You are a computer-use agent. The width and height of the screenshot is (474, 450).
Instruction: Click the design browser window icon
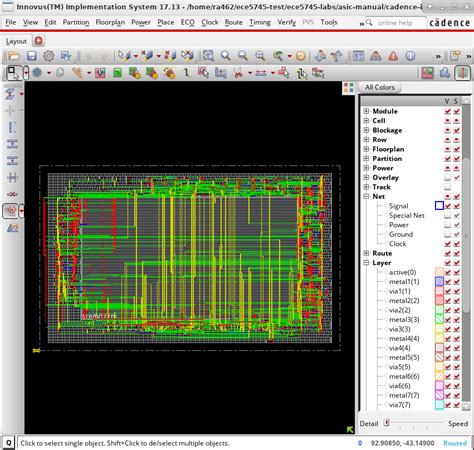(x=358, y=56)
